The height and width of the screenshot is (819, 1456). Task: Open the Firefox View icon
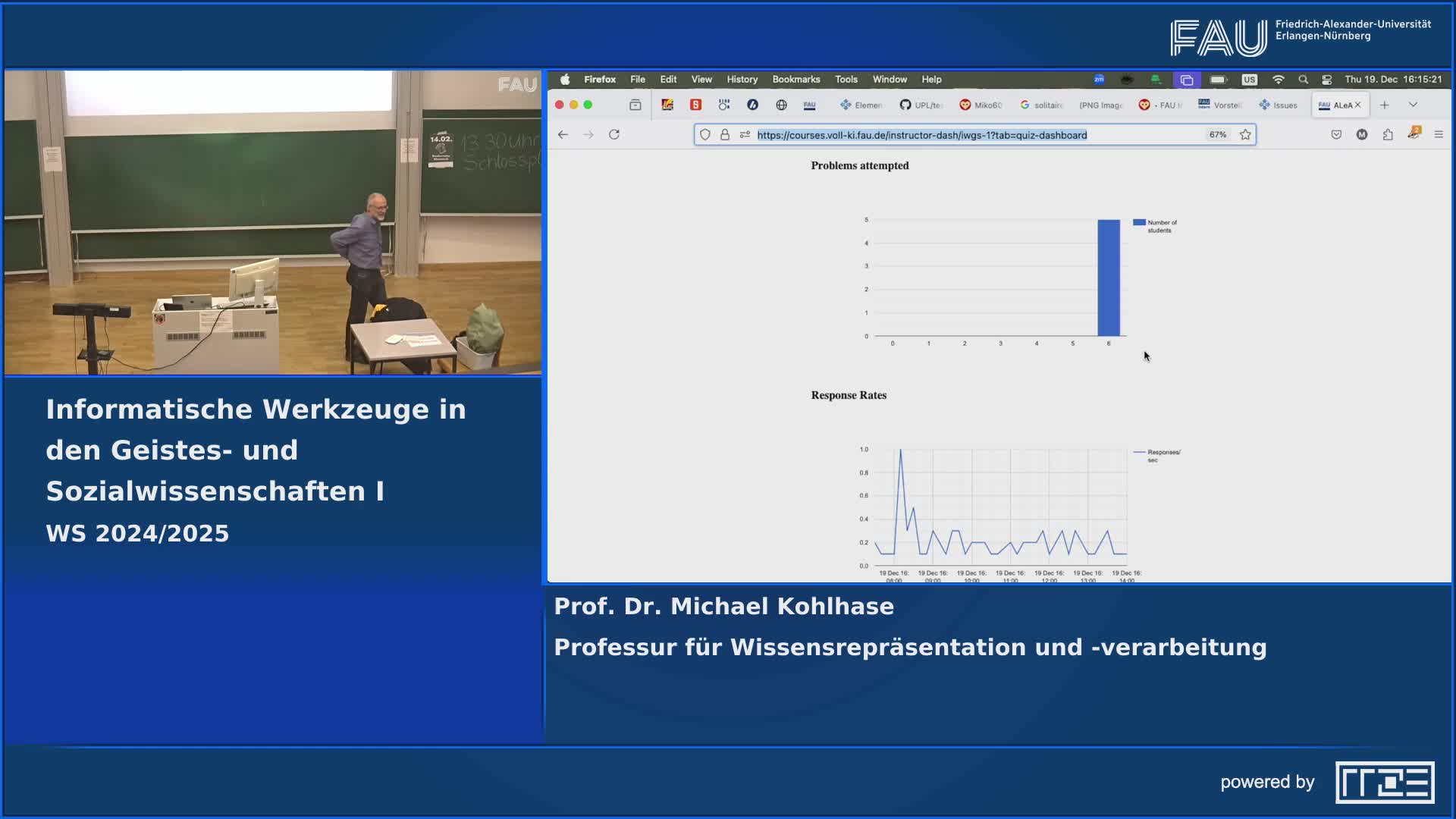pyautogui.click(x=635, y=105)
